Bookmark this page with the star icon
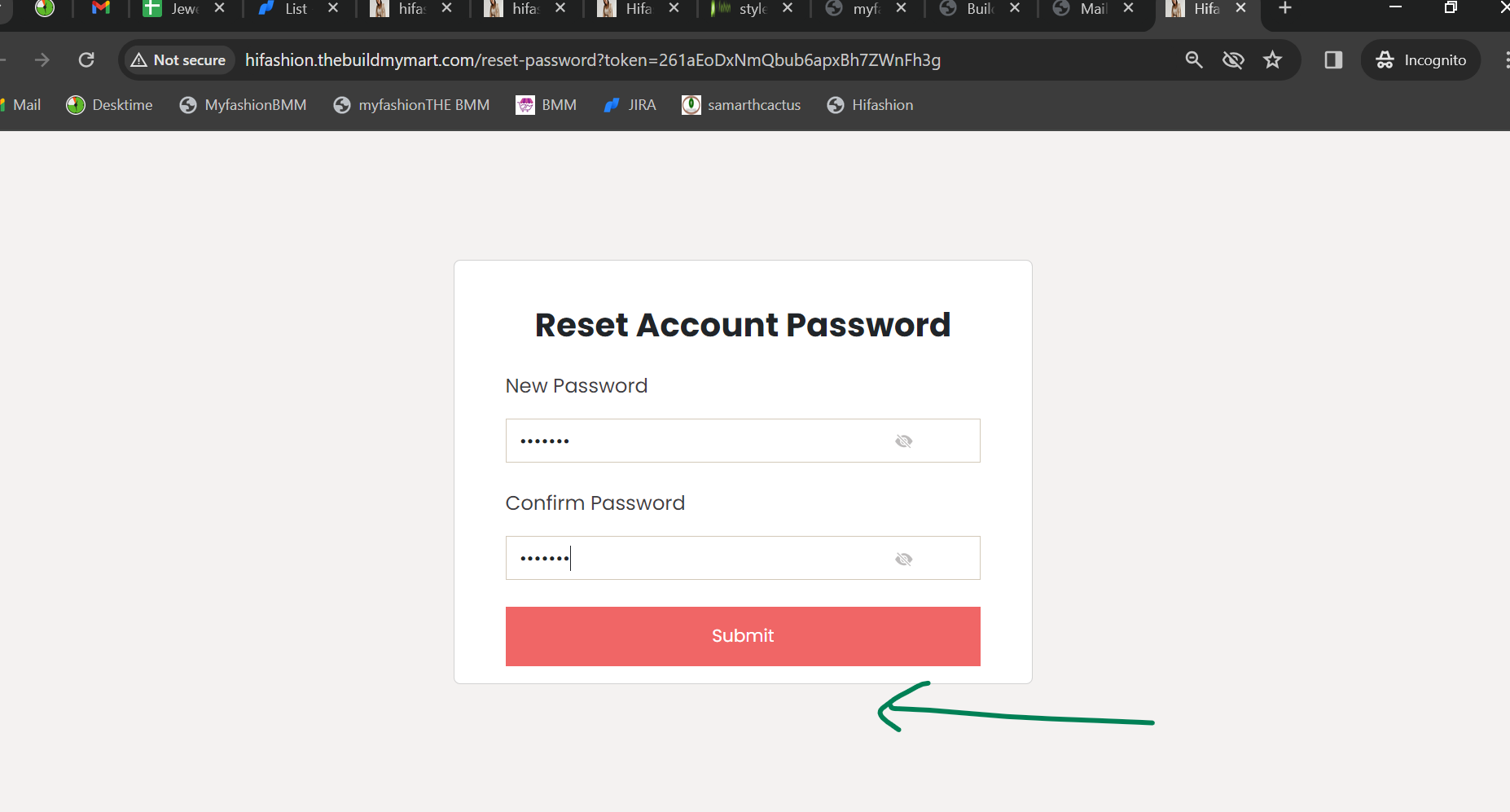The width and height of the screenshot is (1510, 812). (1272, 59)
